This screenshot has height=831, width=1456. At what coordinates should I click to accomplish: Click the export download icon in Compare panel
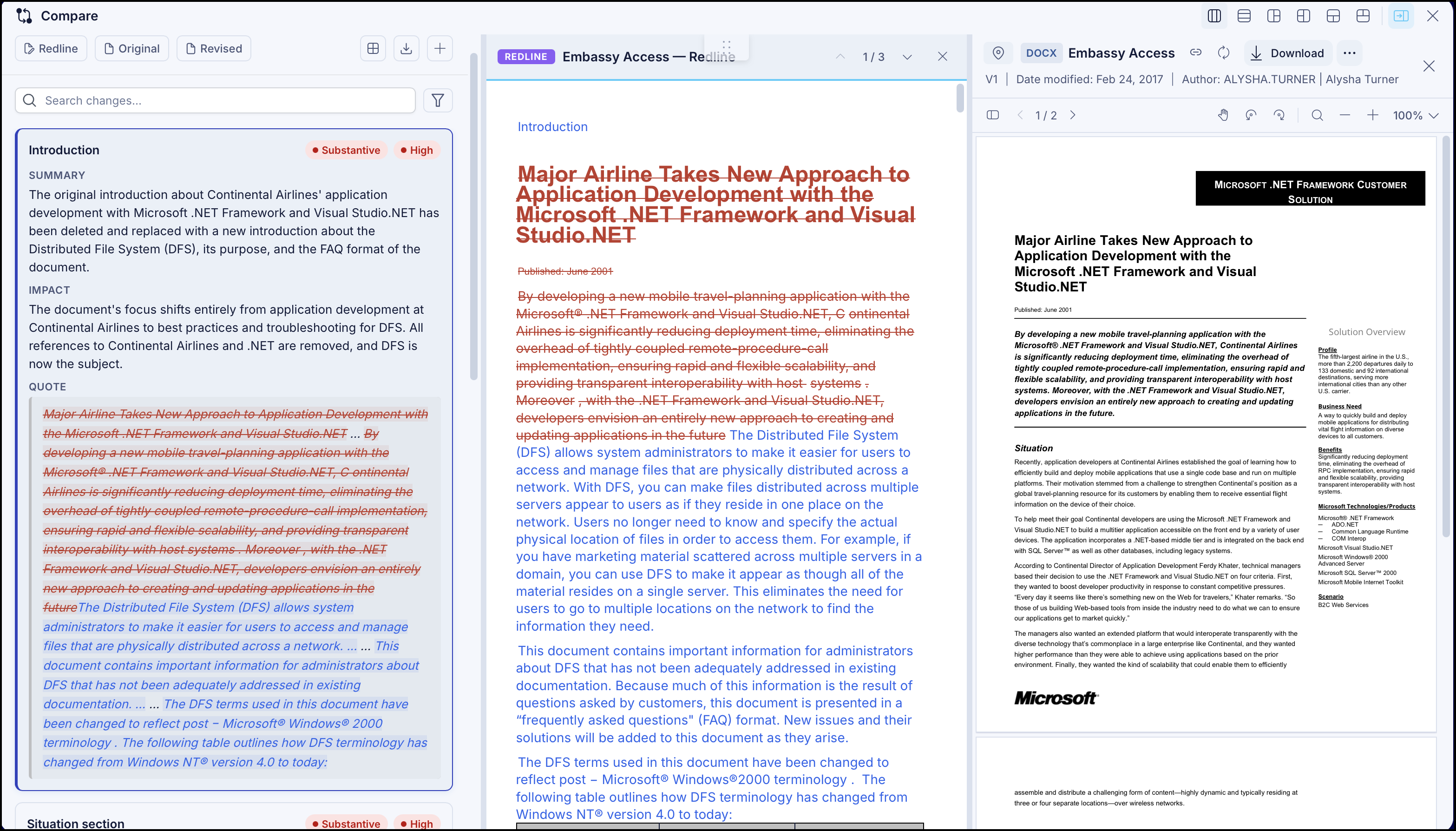(406, 48)
